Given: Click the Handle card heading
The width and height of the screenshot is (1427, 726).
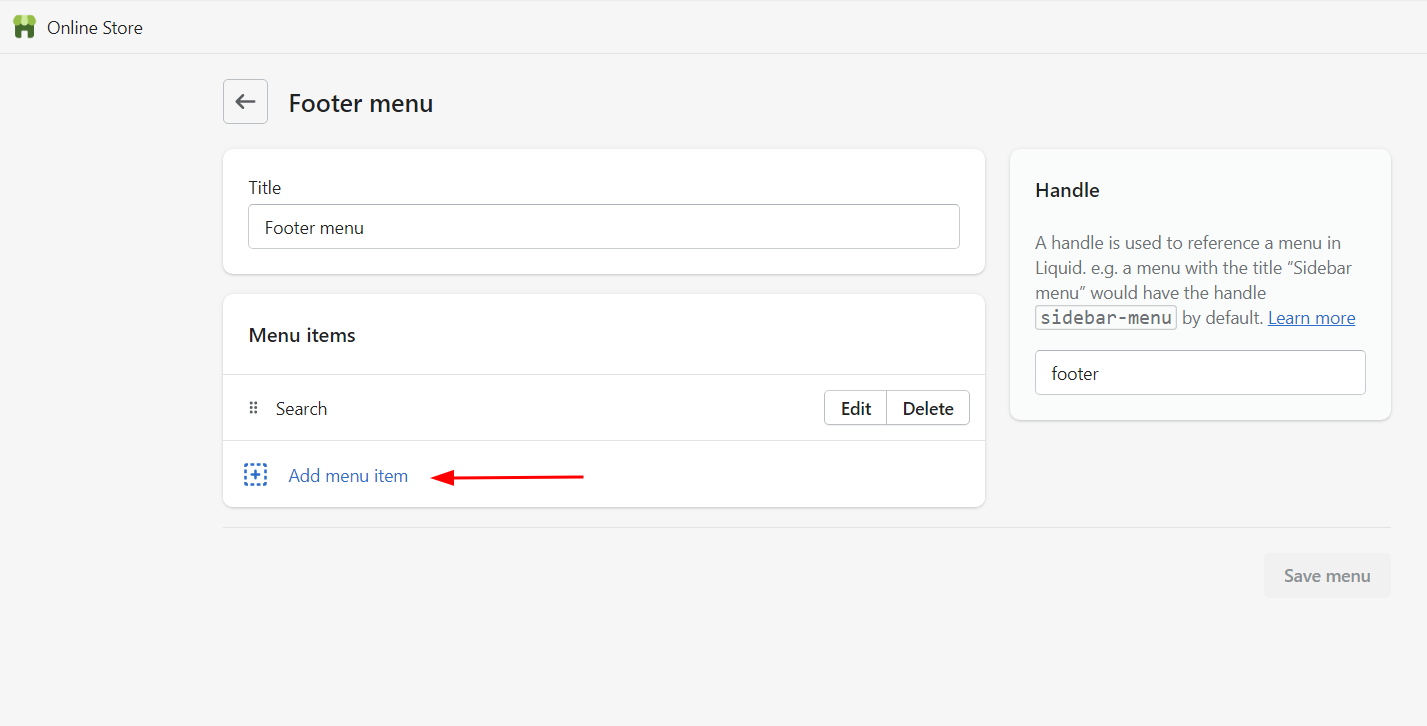Looking at the screenshot, I should tap(1067, 190).
